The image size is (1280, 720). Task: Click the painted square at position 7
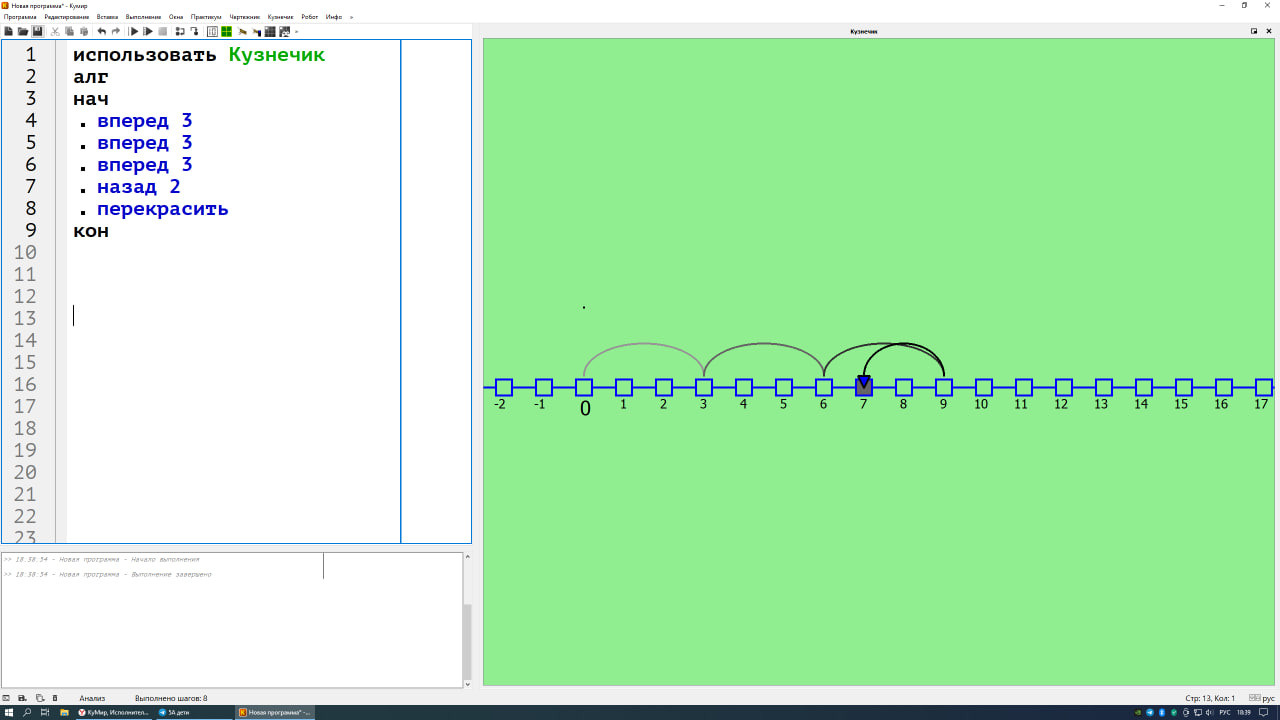pyautogui.click(x=864, y=387)
